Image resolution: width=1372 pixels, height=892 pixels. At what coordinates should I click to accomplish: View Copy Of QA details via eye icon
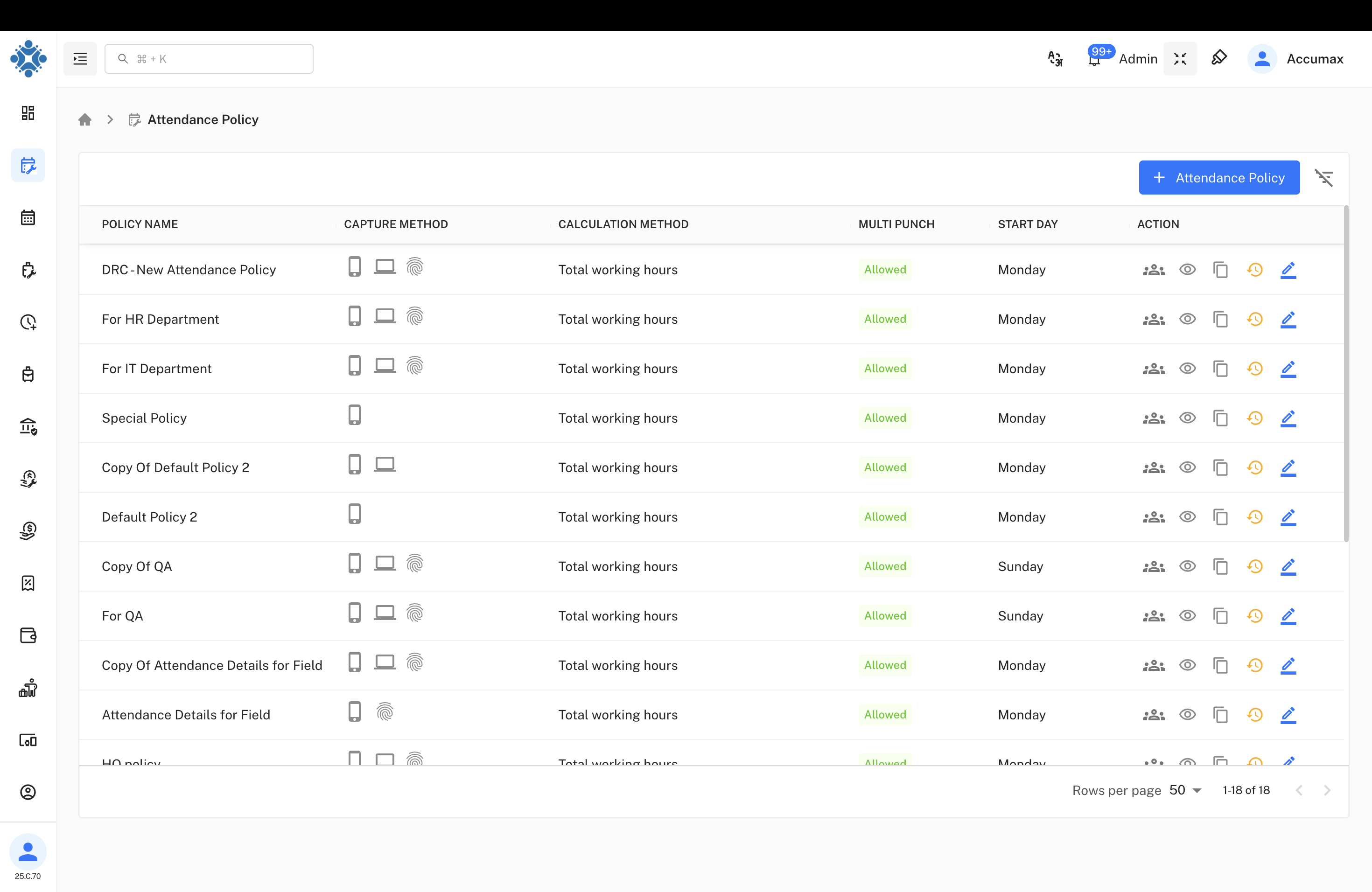pyautogui.click(x=1188, y=566)
